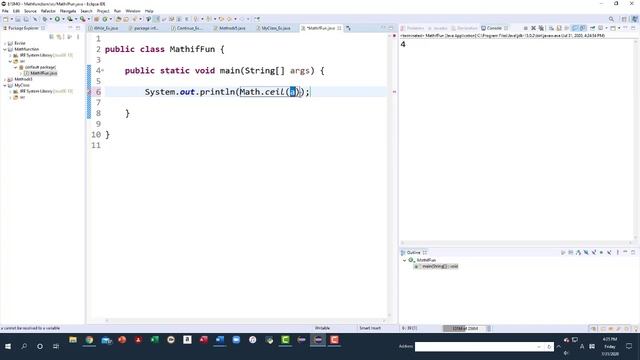Viewport: 640px width, 360px height.
Task: Toggle Show Console on standard output change
Action: 575,28
